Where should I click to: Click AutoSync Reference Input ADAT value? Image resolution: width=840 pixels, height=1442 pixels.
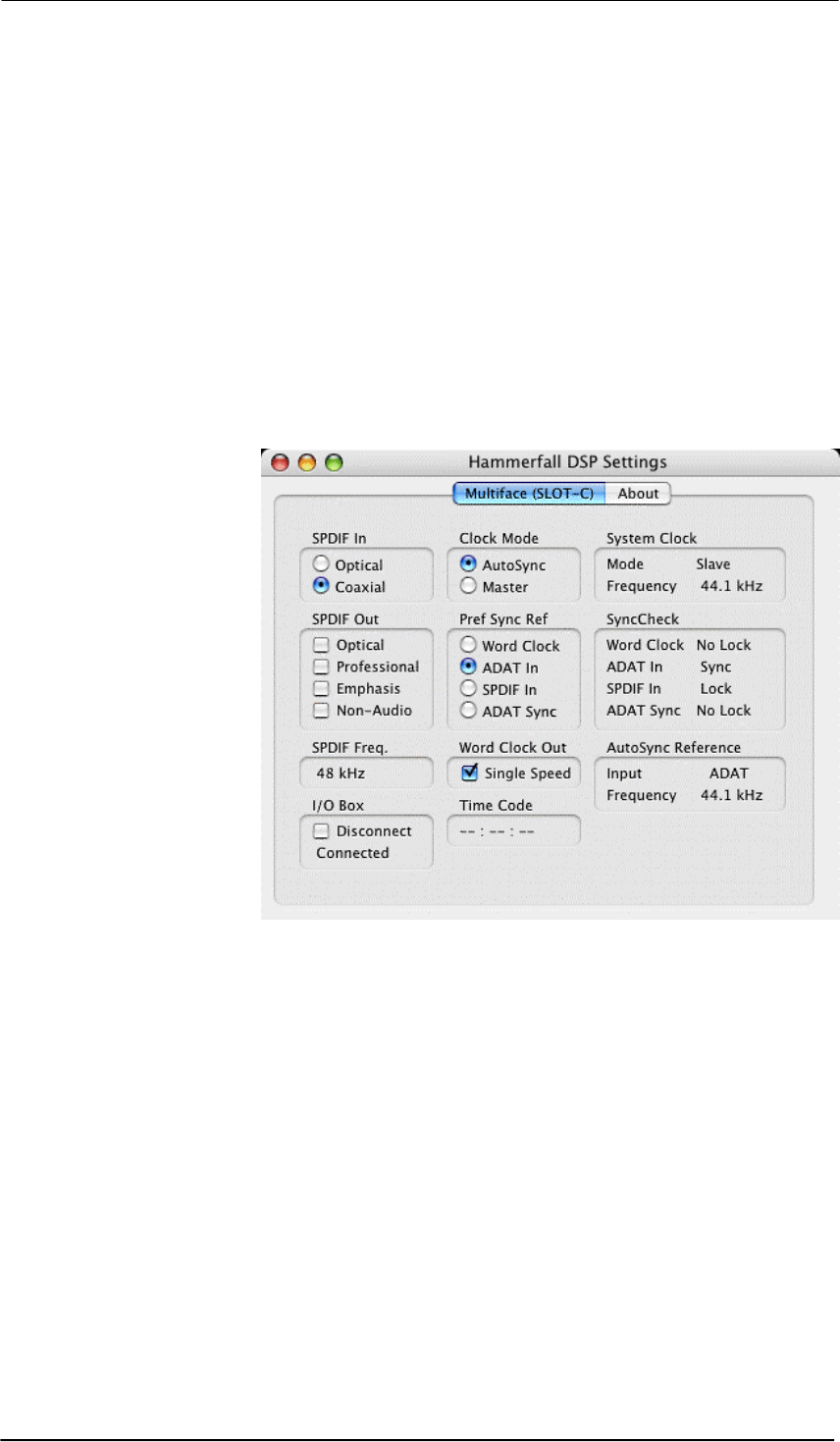728,774
